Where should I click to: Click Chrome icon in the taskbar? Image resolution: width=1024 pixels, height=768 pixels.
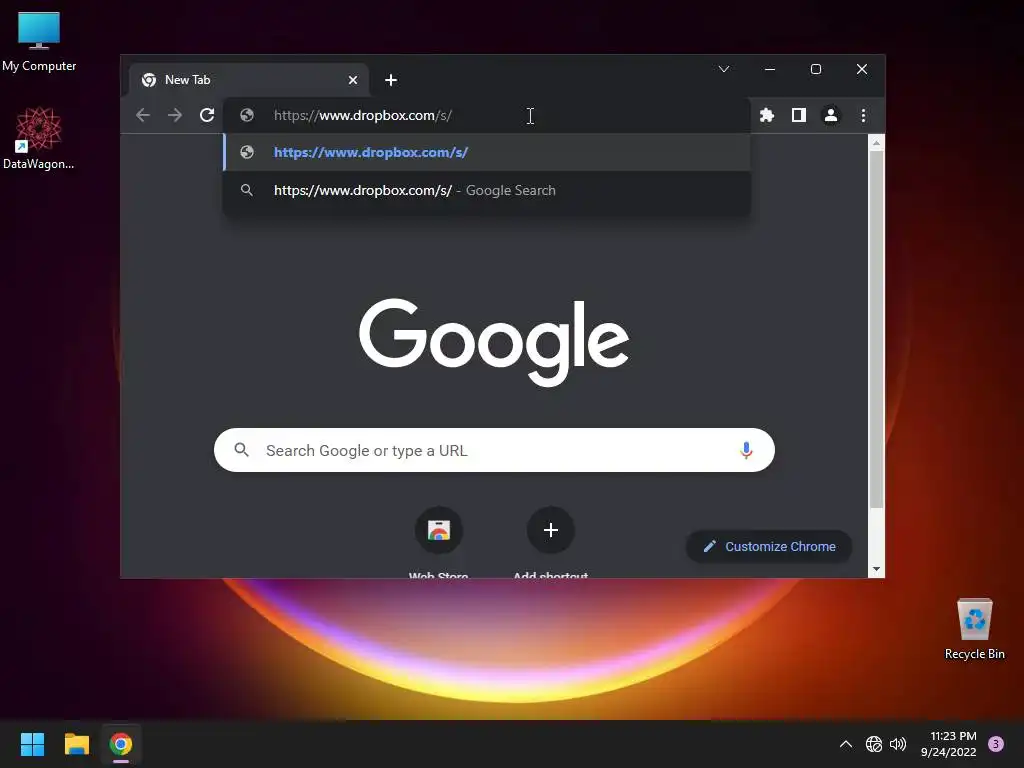(x=121, y=744)
